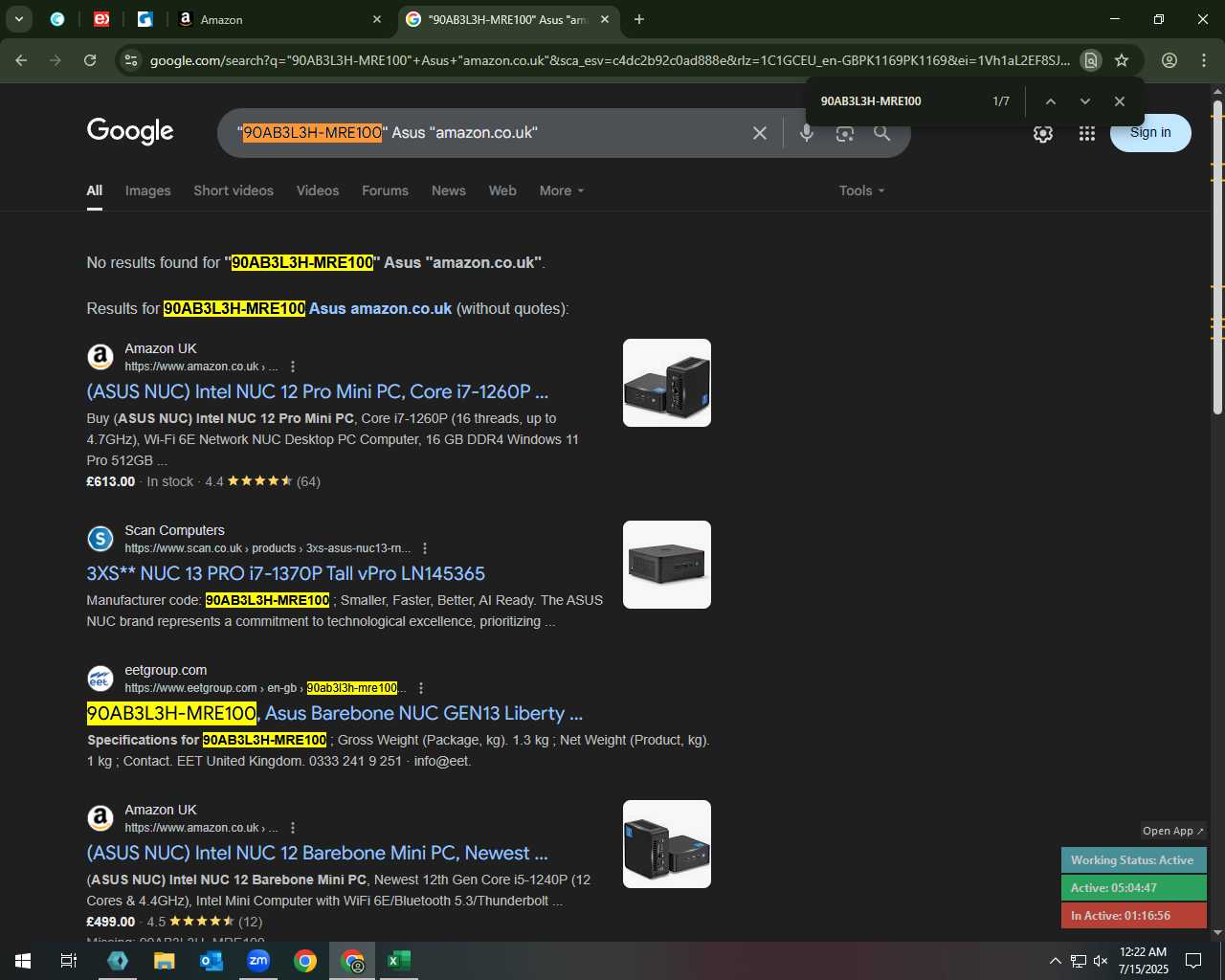Open options for eetgroup.com result
The width and height of the screenshot is (1225, 980).
tap(421, 688)
